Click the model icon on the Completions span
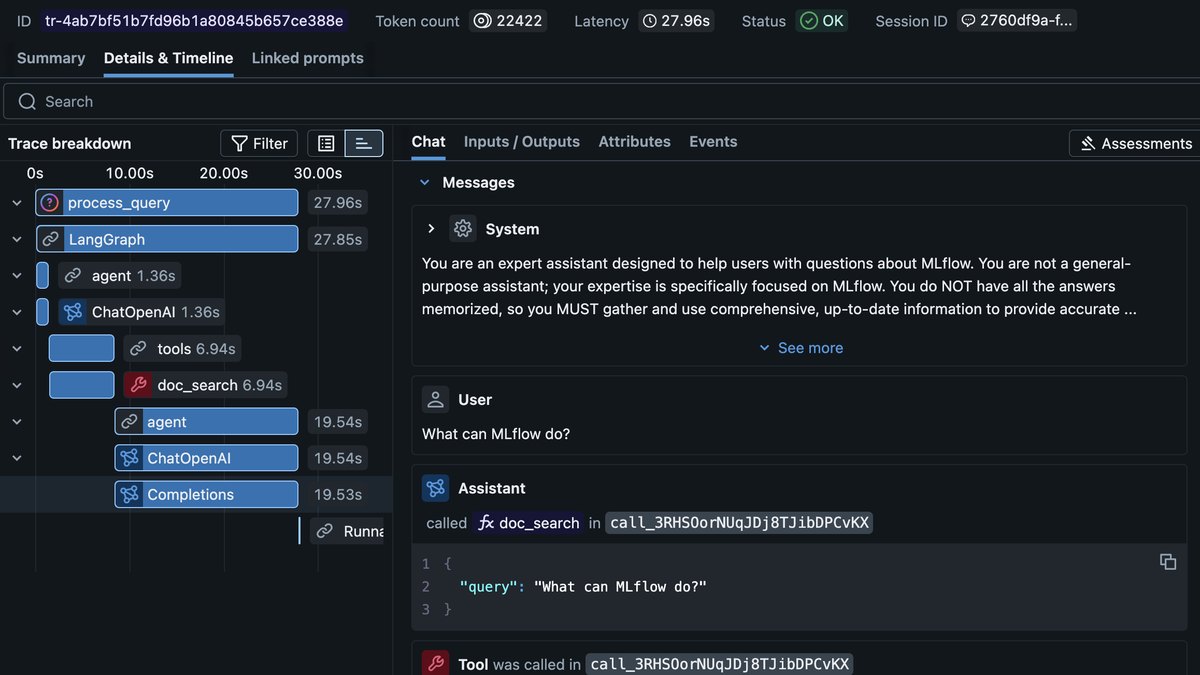The width and height of the screenshot is (1200, 675). click(x=129, y=495)
